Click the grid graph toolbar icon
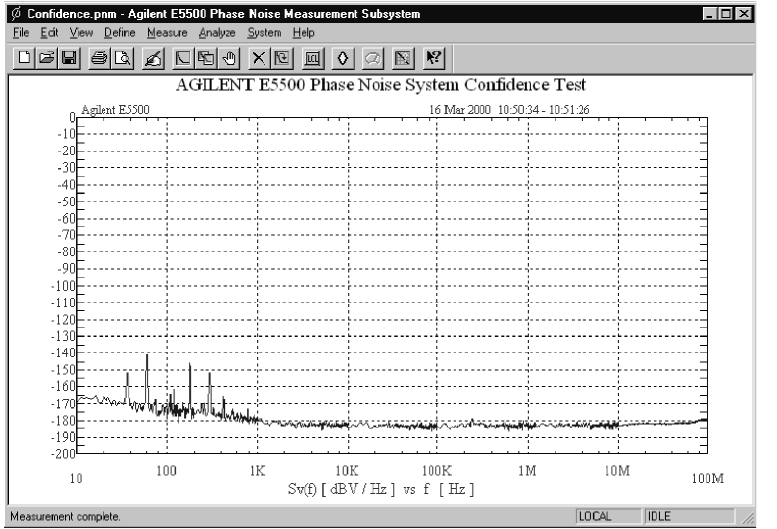Screen dimensions: 777x529 pyautogui.click(x=403, y=58)
